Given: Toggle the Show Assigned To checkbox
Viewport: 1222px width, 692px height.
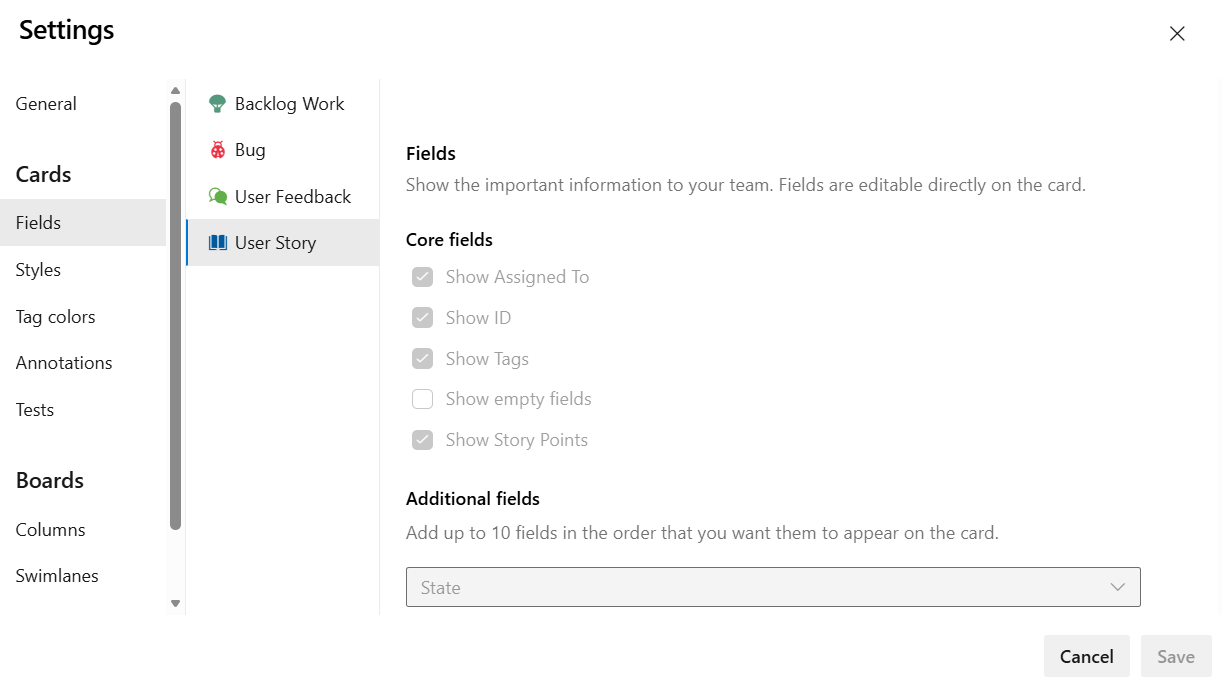Looking at the screenshot, I should point(422,276).
